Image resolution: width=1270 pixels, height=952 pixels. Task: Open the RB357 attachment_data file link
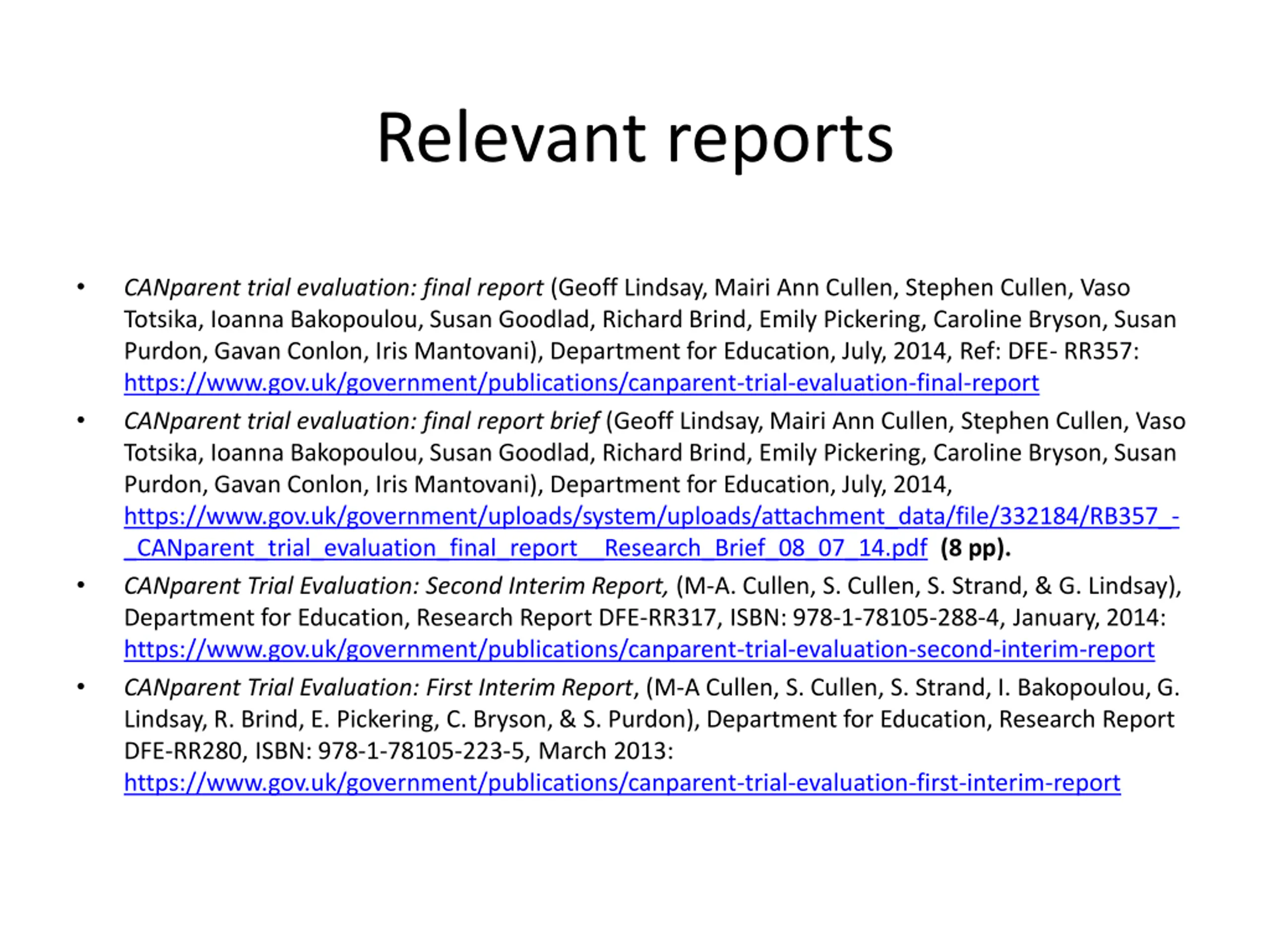coord(652,517)
